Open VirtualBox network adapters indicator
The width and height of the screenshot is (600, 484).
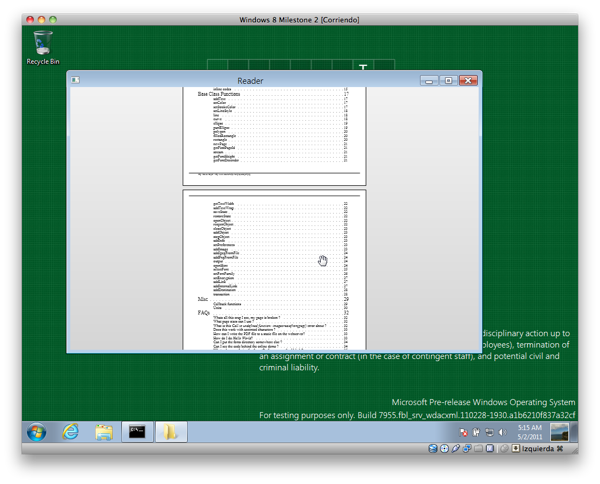[x=467, y=448]
